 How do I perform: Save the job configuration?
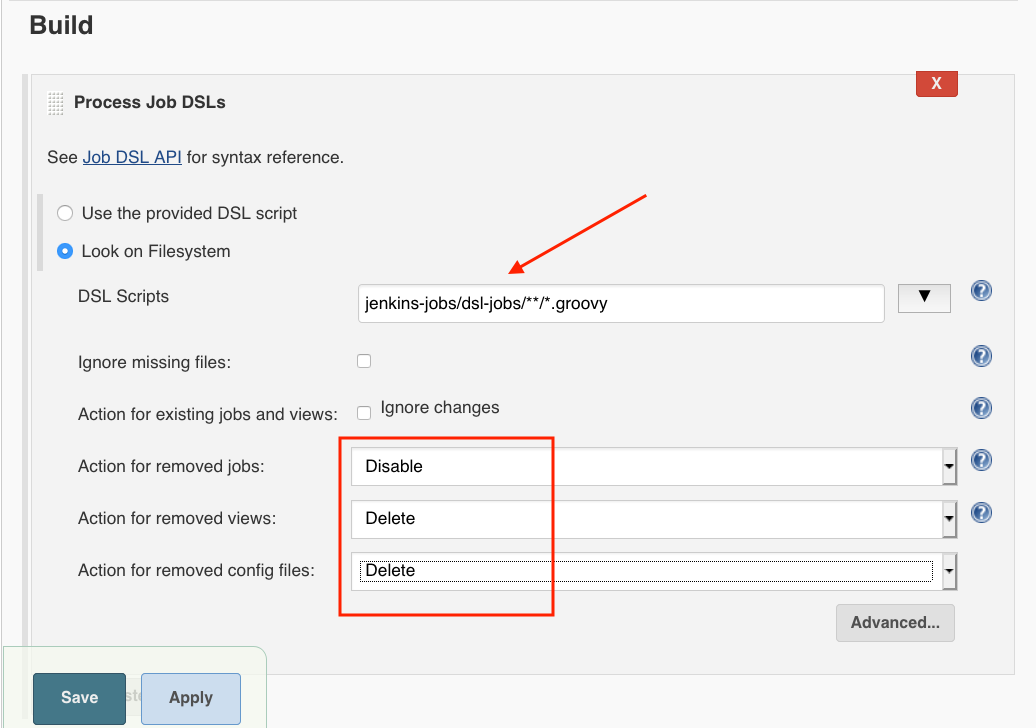[x=79, y=698]
